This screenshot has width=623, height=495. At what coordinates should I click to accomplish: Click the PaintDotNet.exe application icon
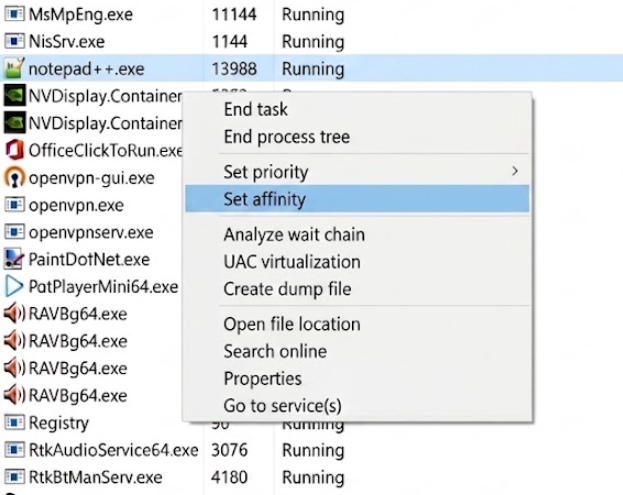pos(14,259)
